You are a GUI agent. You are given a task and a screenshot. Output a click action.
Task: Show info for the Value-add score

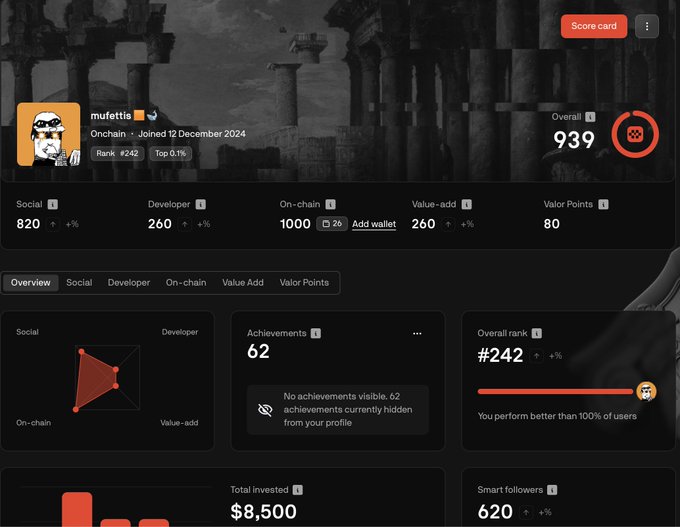click(466, 204)
